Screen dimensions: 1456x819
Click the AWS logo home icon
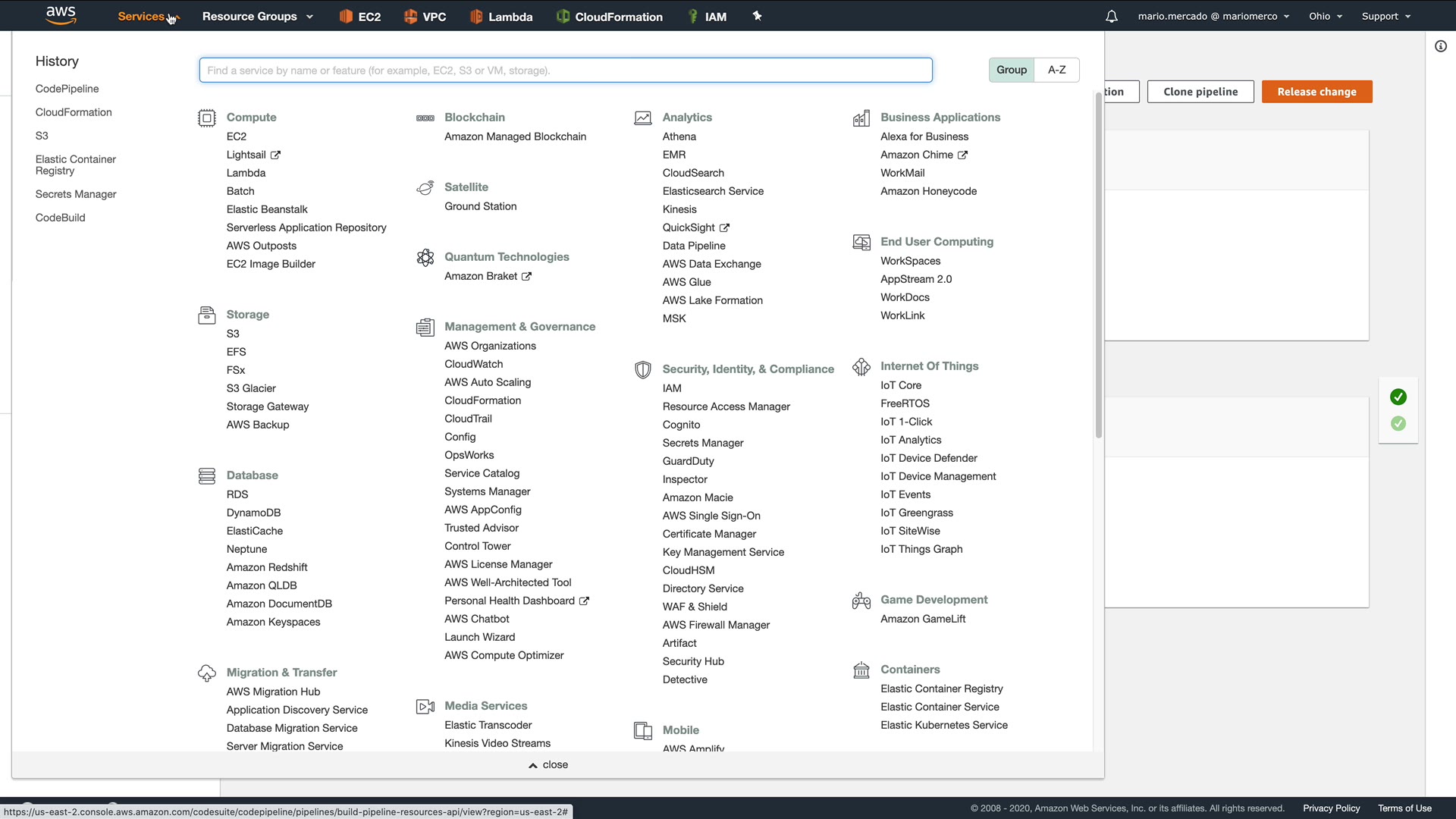(x=61, y=15)
